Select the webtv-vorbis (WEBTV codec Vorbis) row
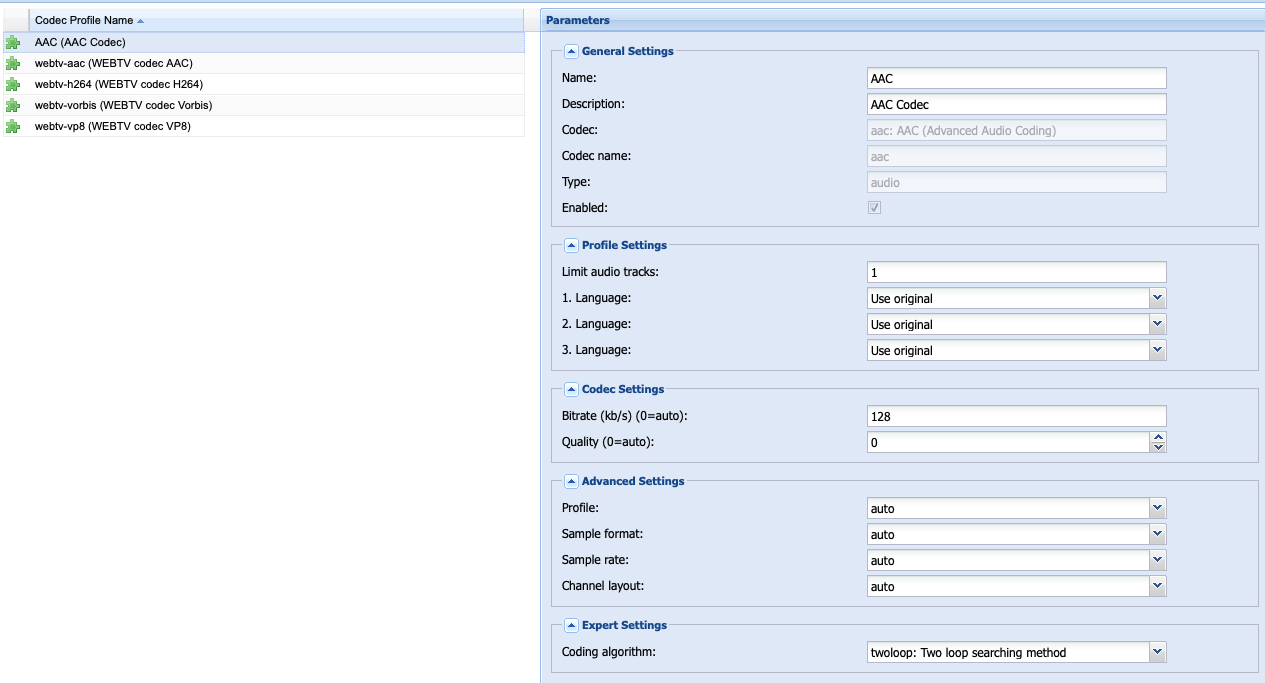 [x=123, y=105]
